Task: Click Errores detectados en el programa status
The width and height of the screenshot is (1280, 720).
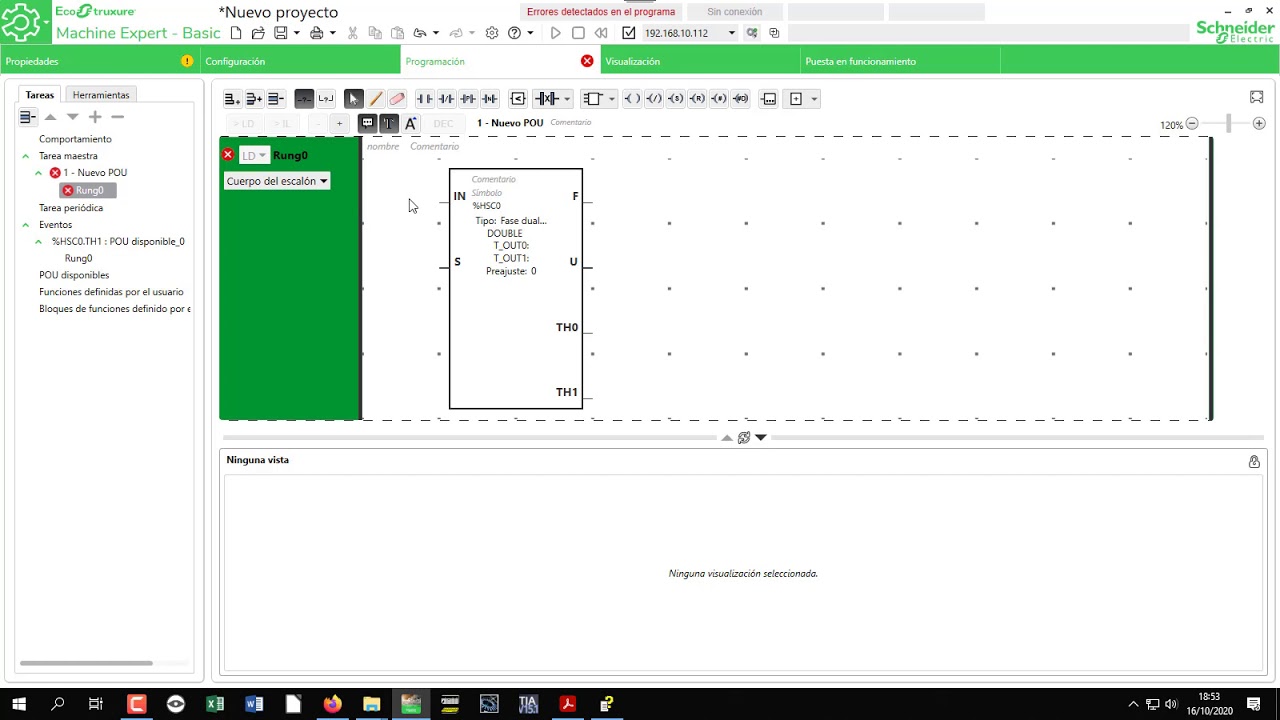Action: tap(601, 12)
